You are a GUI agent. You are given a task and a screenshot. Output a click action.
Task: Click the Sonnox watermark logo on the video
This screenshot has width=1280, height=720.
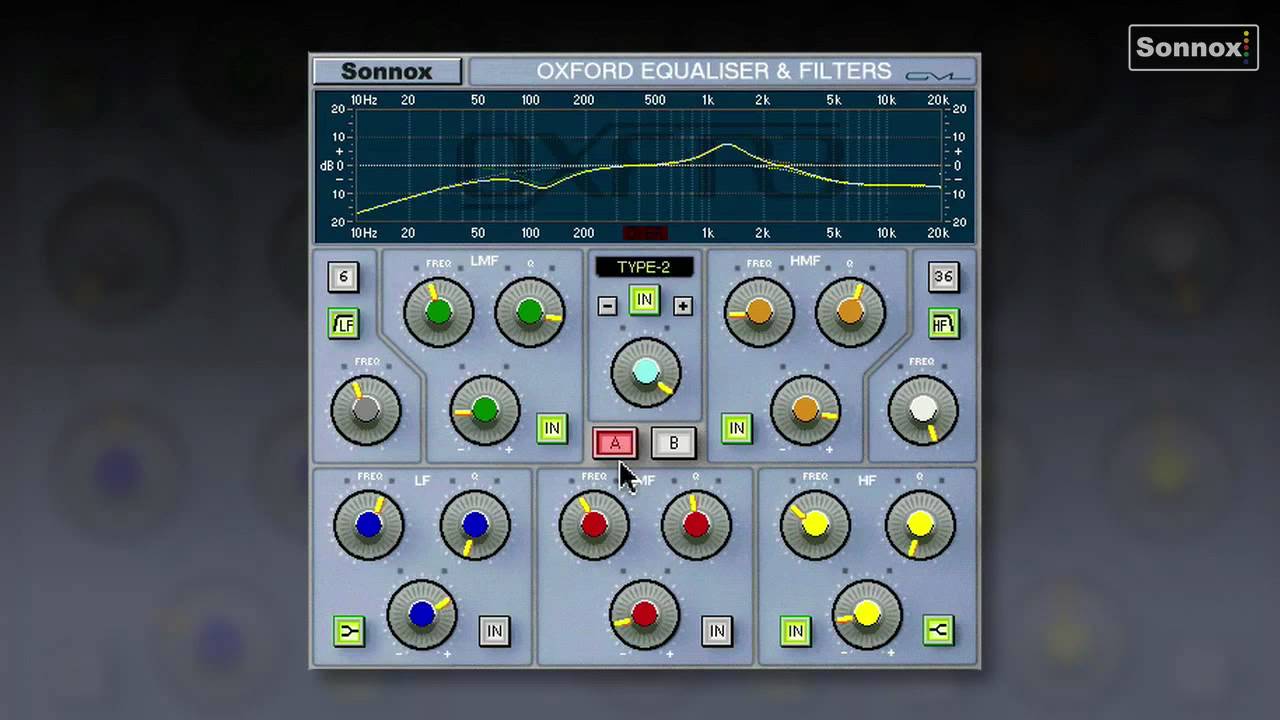[x=1193, y=47]
